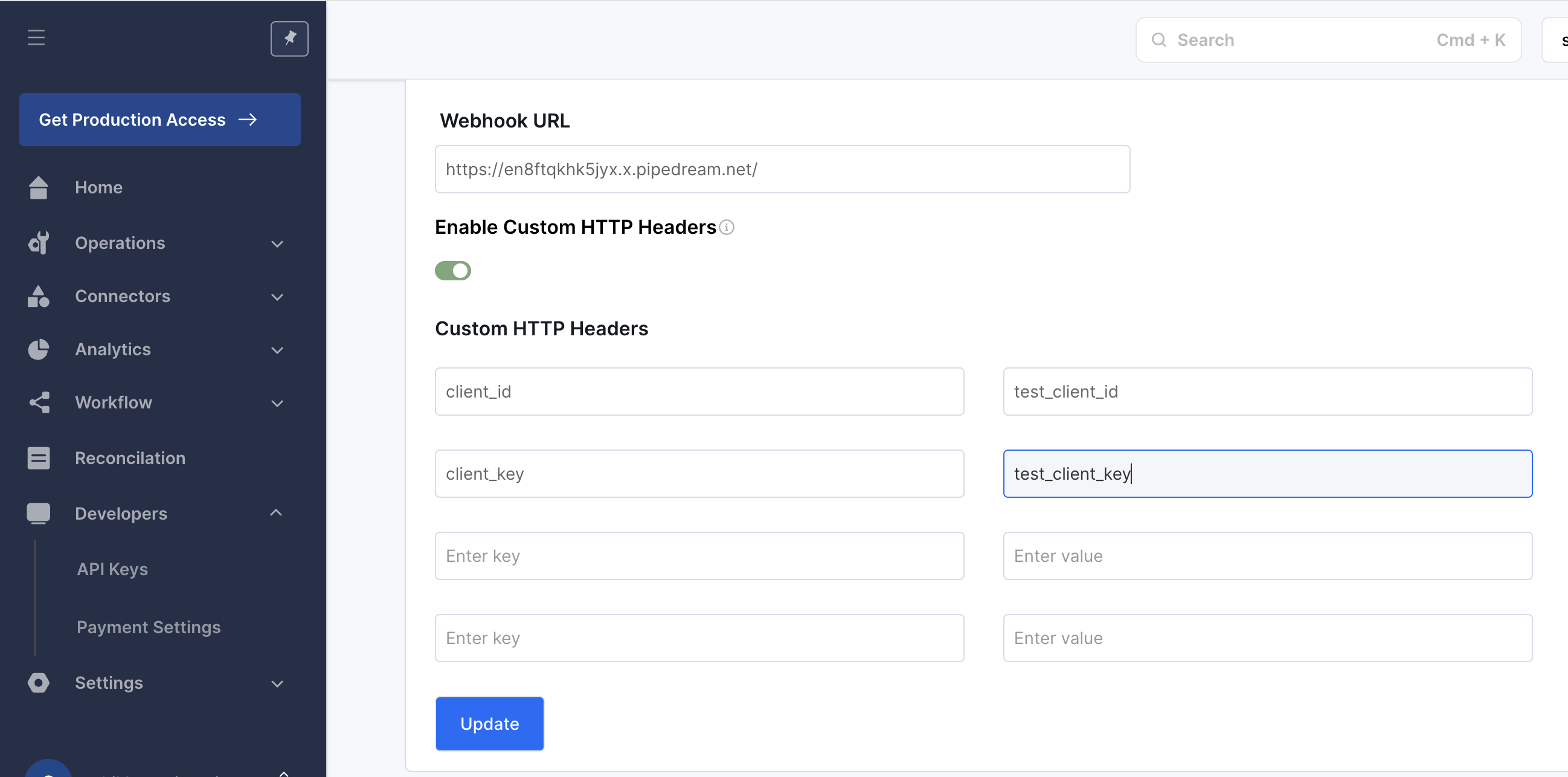The width and height of the screenshot is (1568, 777).
Task: Click the Connectors shapes icon
Action: coord(38,297)
